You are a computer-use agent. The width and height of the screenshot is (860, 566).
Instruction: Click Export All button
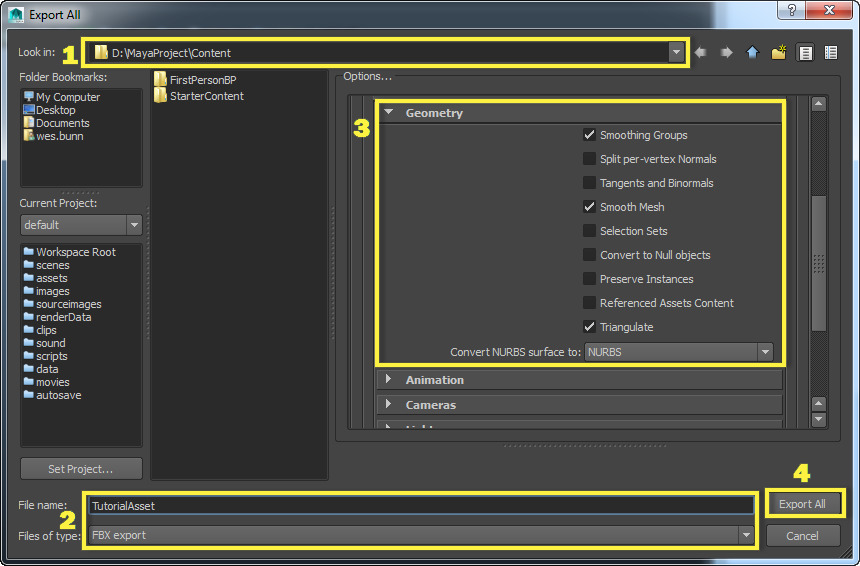click(802, 504)
